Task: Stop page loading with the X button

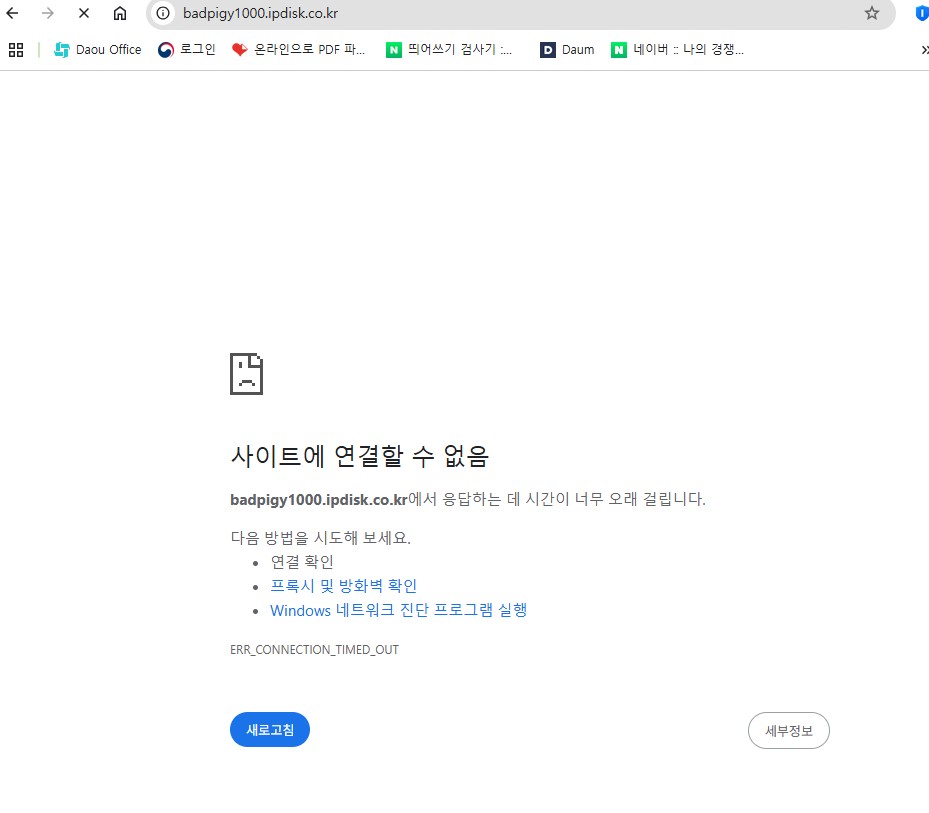Action: tap(84, 13)
